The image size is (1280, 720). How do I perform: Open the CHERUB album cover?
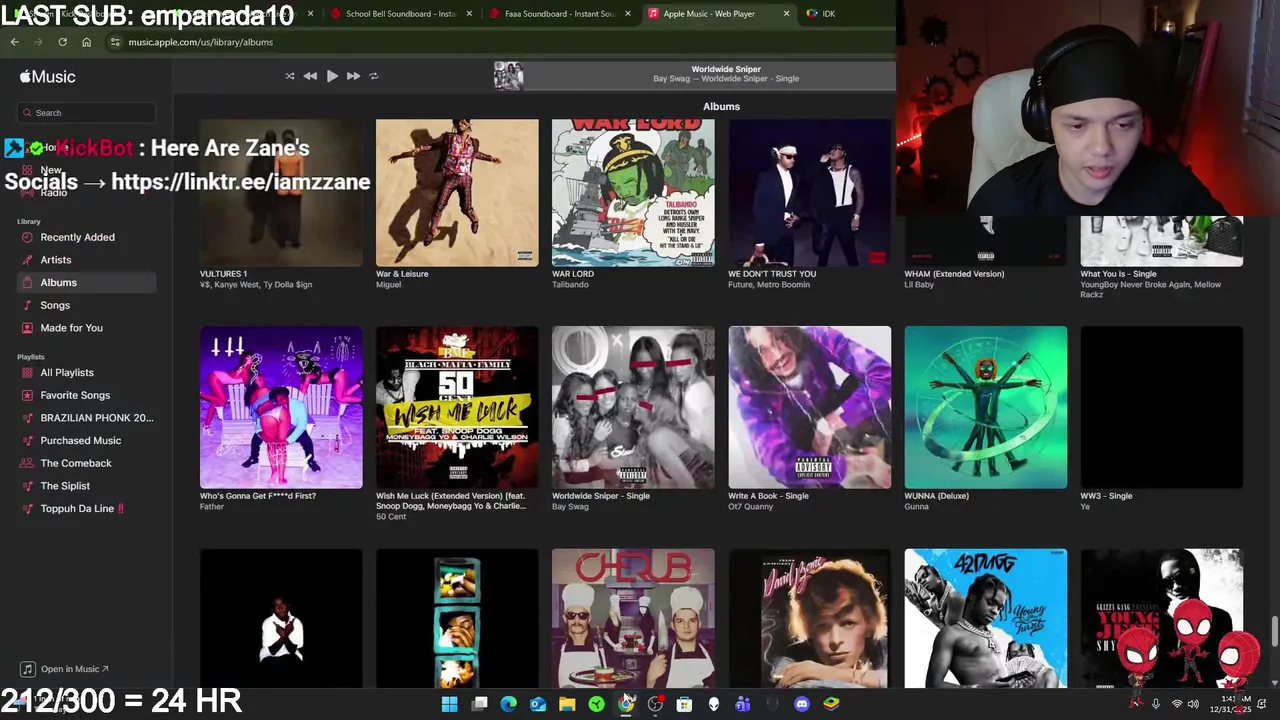click(633, 618)
